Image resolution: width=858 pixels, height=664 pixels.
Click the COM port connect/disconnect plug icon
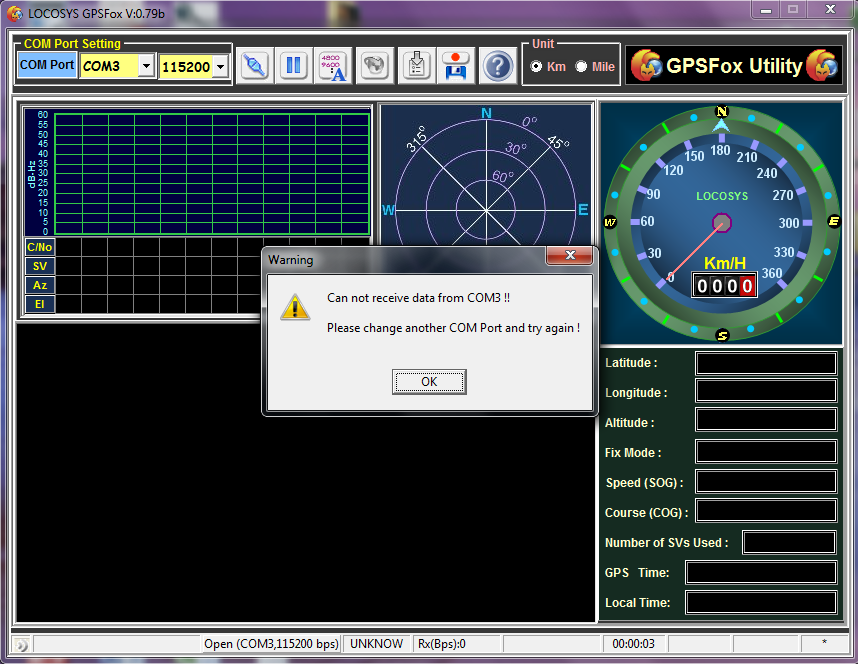pyautogui.click(x=254, y=66)
